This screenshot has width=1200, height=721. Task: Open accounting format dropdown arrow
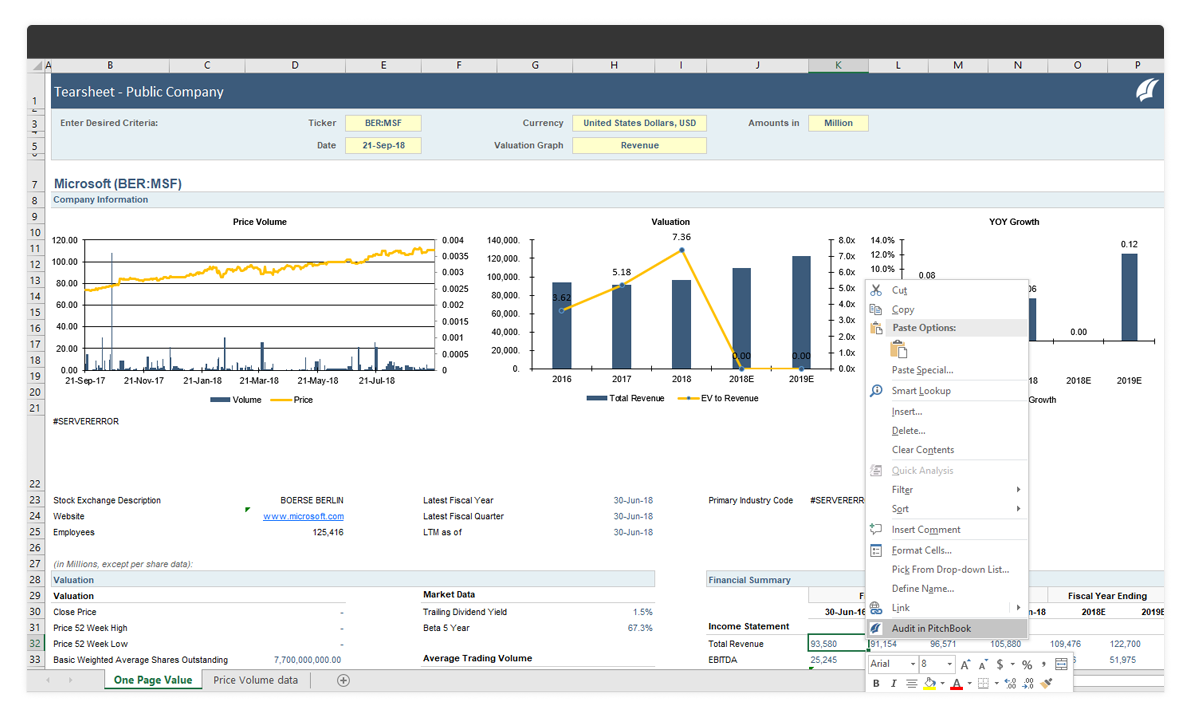1013,664
